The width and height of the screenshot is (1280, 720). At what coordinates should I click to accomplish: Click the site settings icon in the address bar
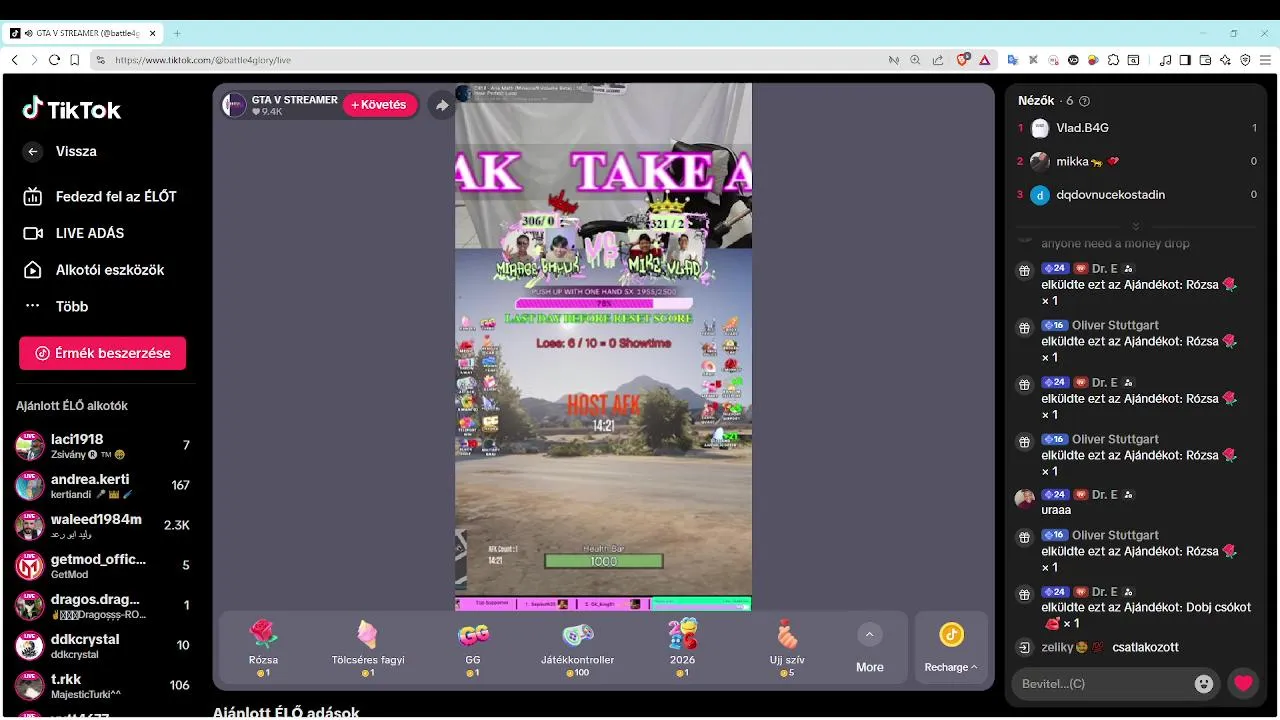click(x=101, y=60)
